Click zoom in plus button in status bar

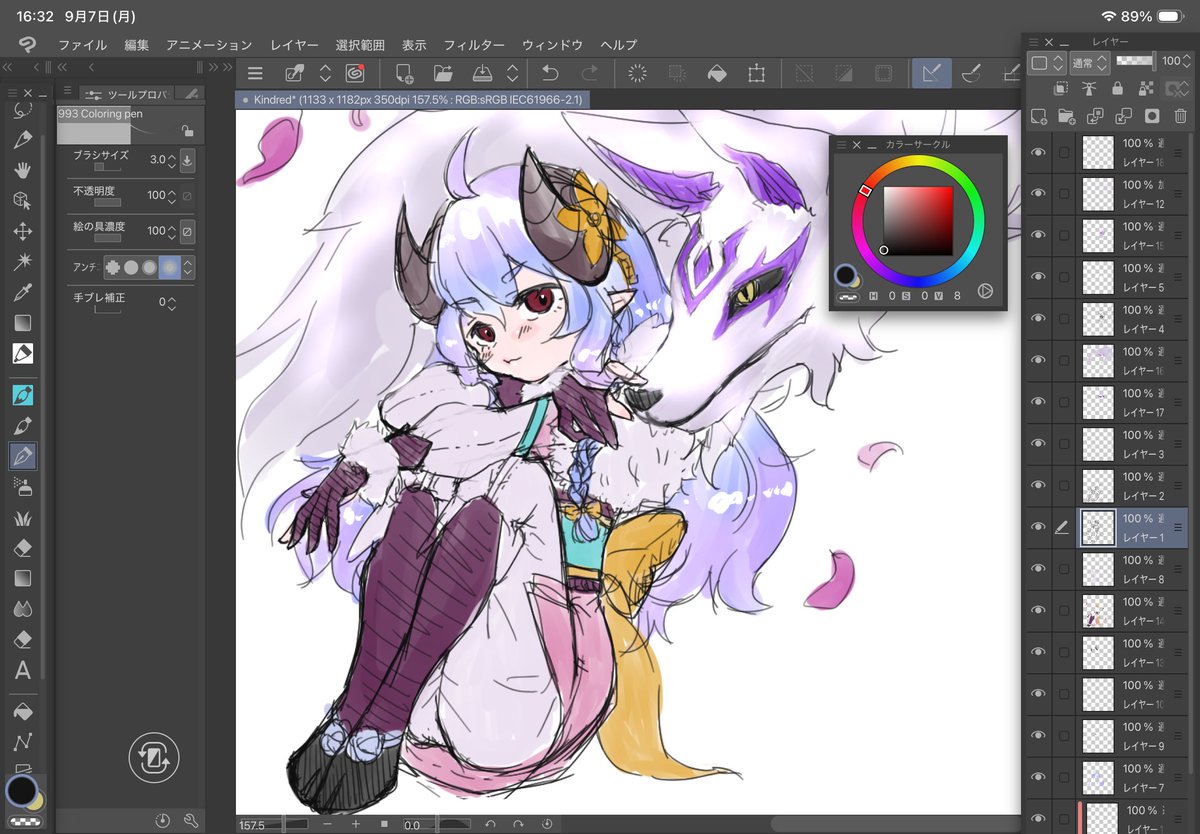point(355,824)
